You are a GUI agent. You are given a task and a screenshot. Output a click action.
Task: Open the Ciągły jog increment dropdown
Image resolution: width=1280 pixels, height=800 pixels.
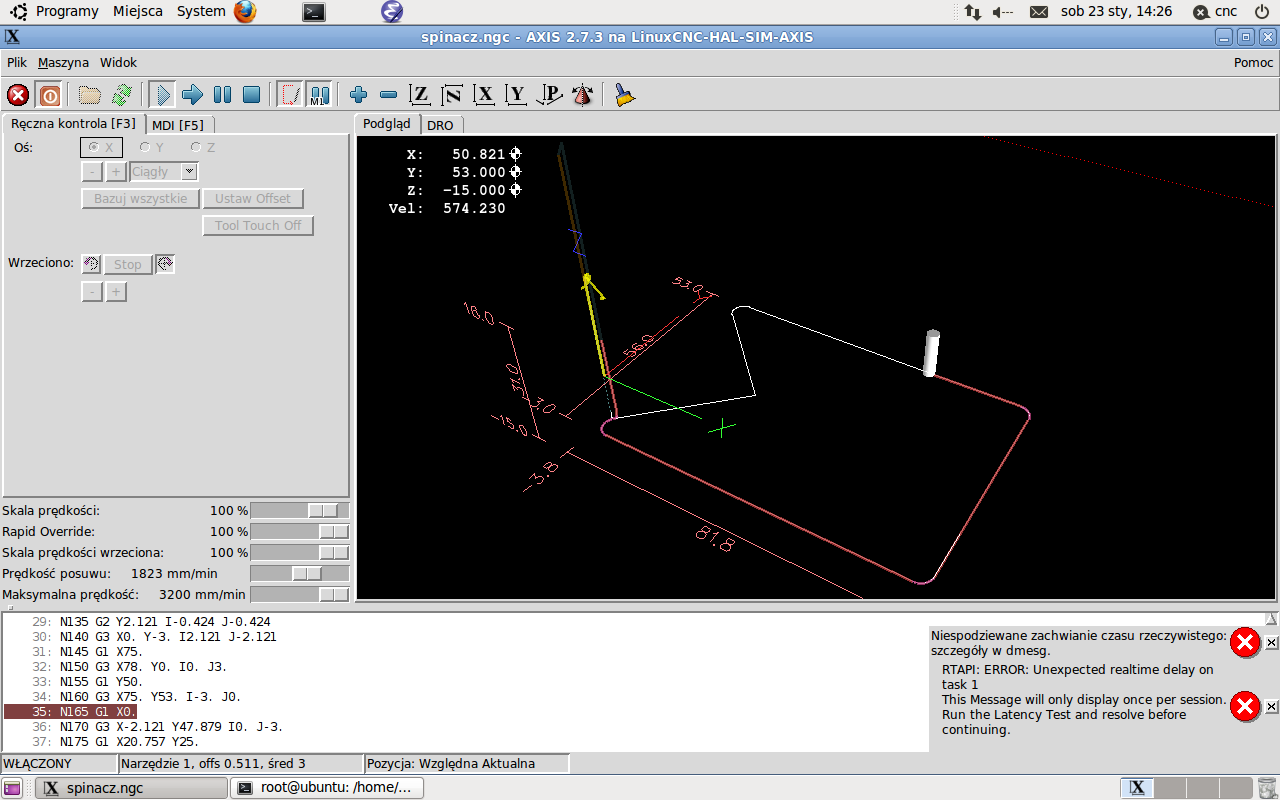point(189,172)
